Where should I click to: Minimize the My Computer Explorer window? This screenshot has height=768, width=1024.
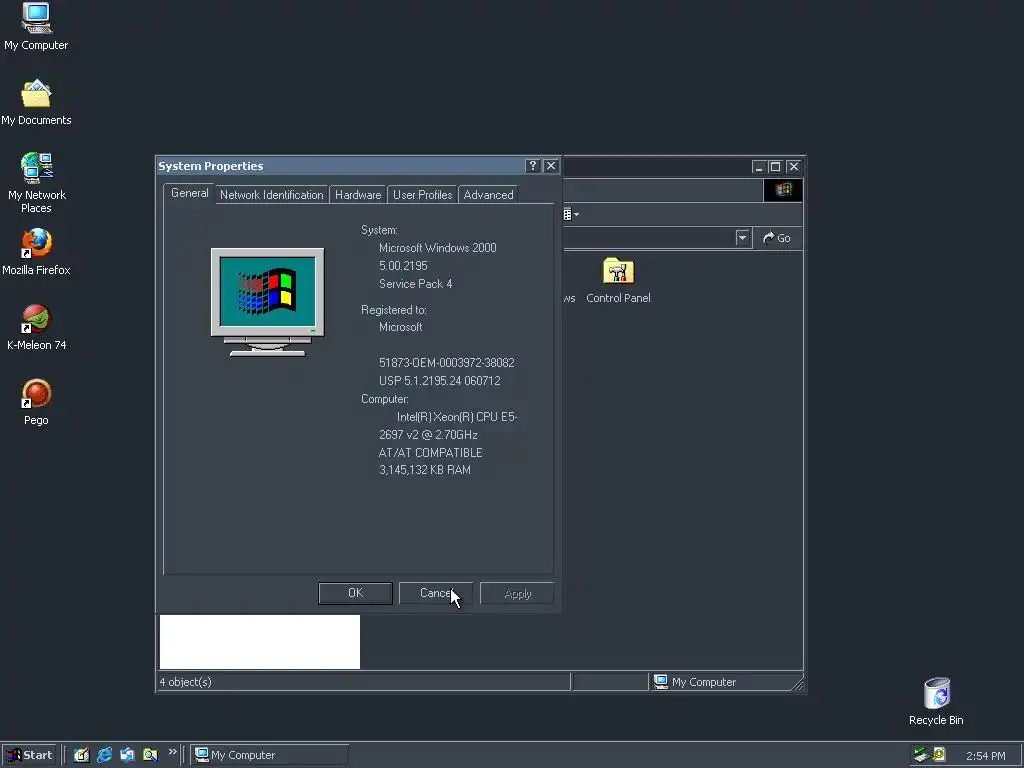coord(758,167)
